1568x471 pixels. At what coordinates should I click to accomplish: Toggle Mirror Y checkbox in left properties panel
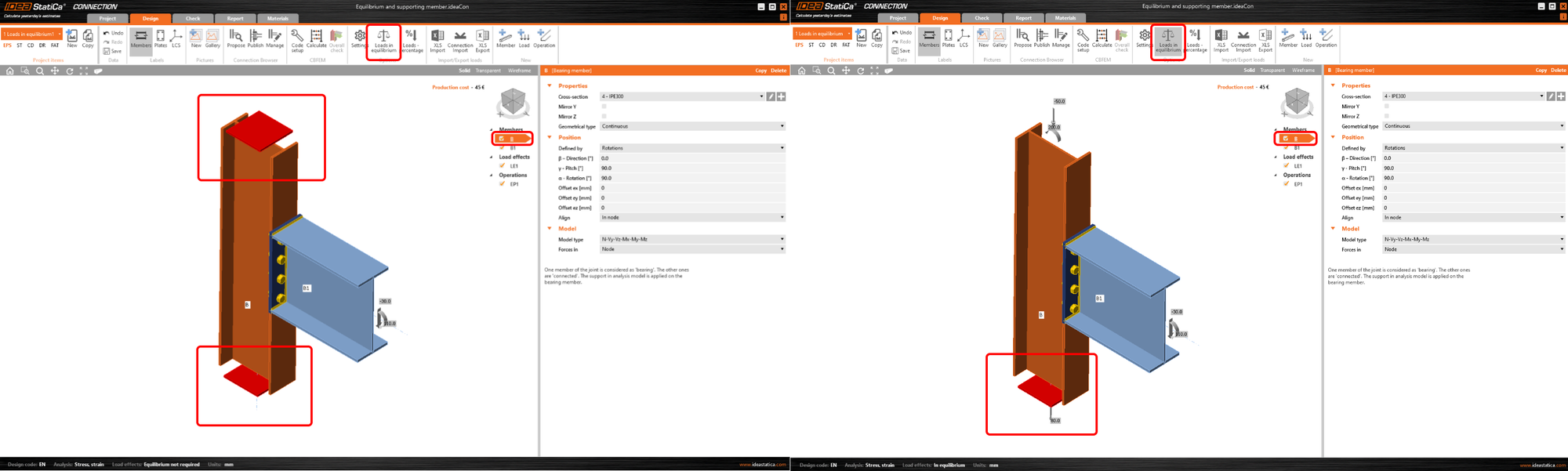(604, 107)
